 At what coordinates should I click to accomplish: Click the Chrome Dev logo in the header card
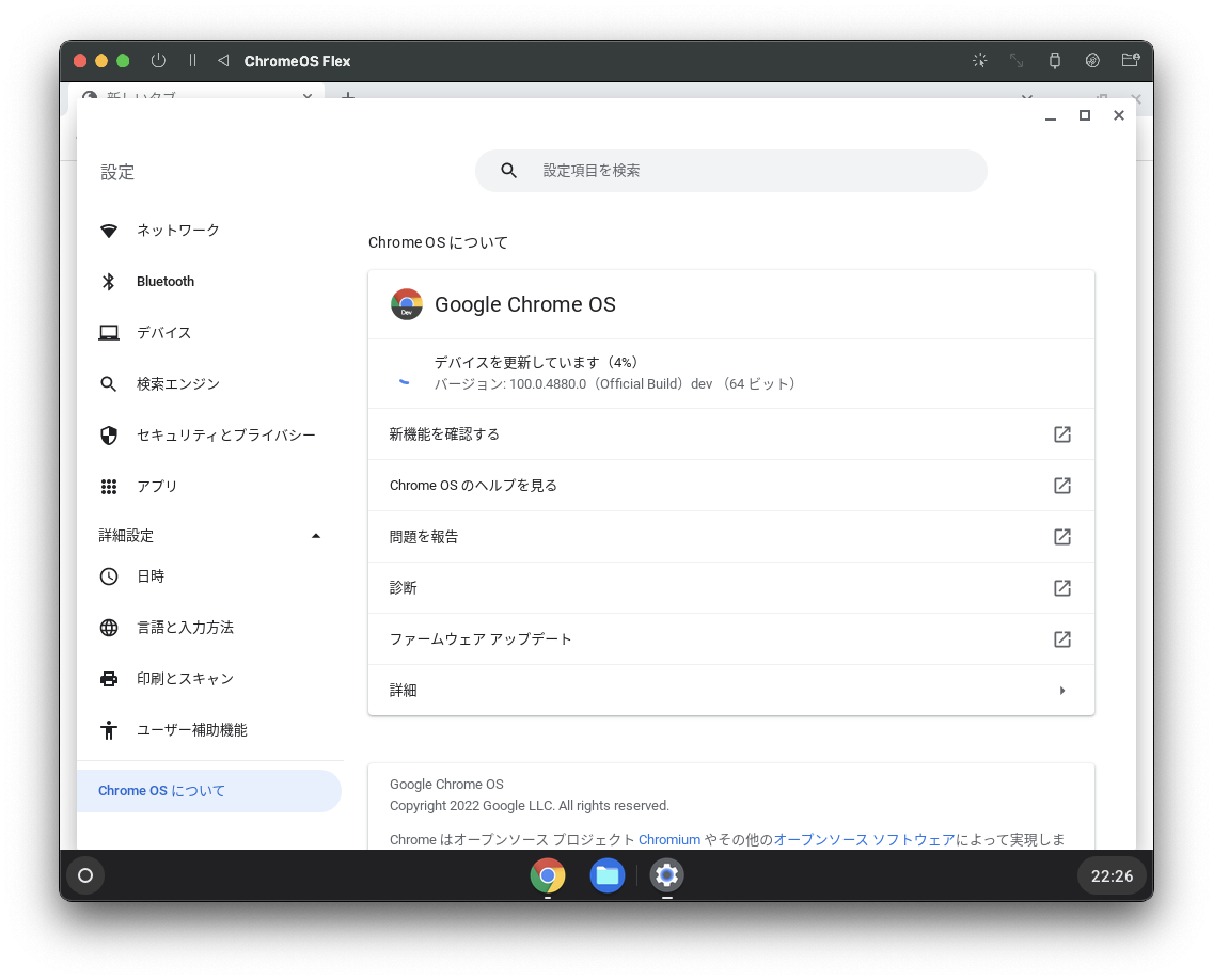click(407, 304)
